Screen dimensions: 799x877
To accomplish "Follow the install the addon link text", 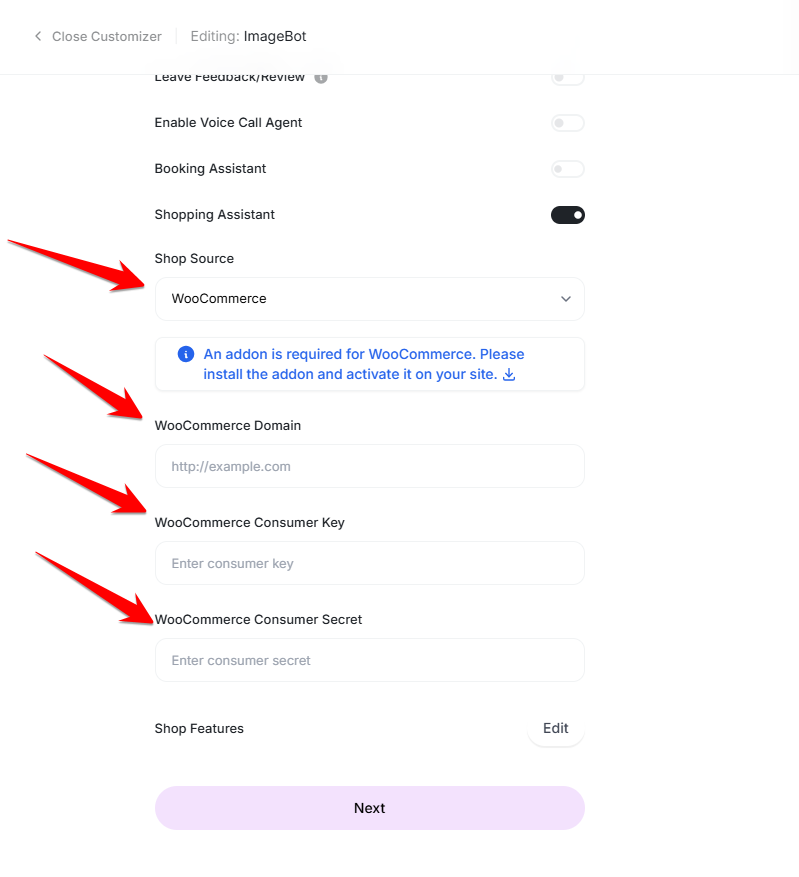I will coord(349,374).
